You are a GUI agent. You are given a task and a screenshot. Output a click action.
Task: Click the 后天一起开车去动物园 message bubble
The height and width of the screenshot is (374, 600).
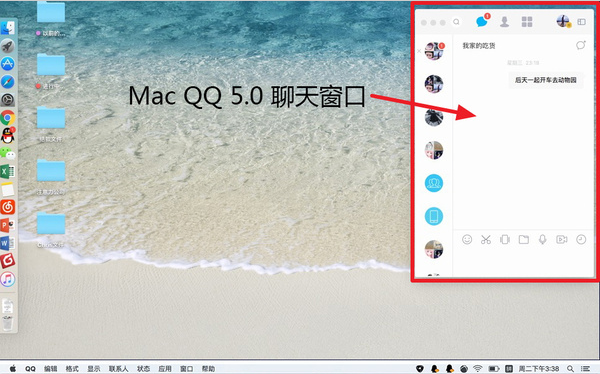(546, 80)
